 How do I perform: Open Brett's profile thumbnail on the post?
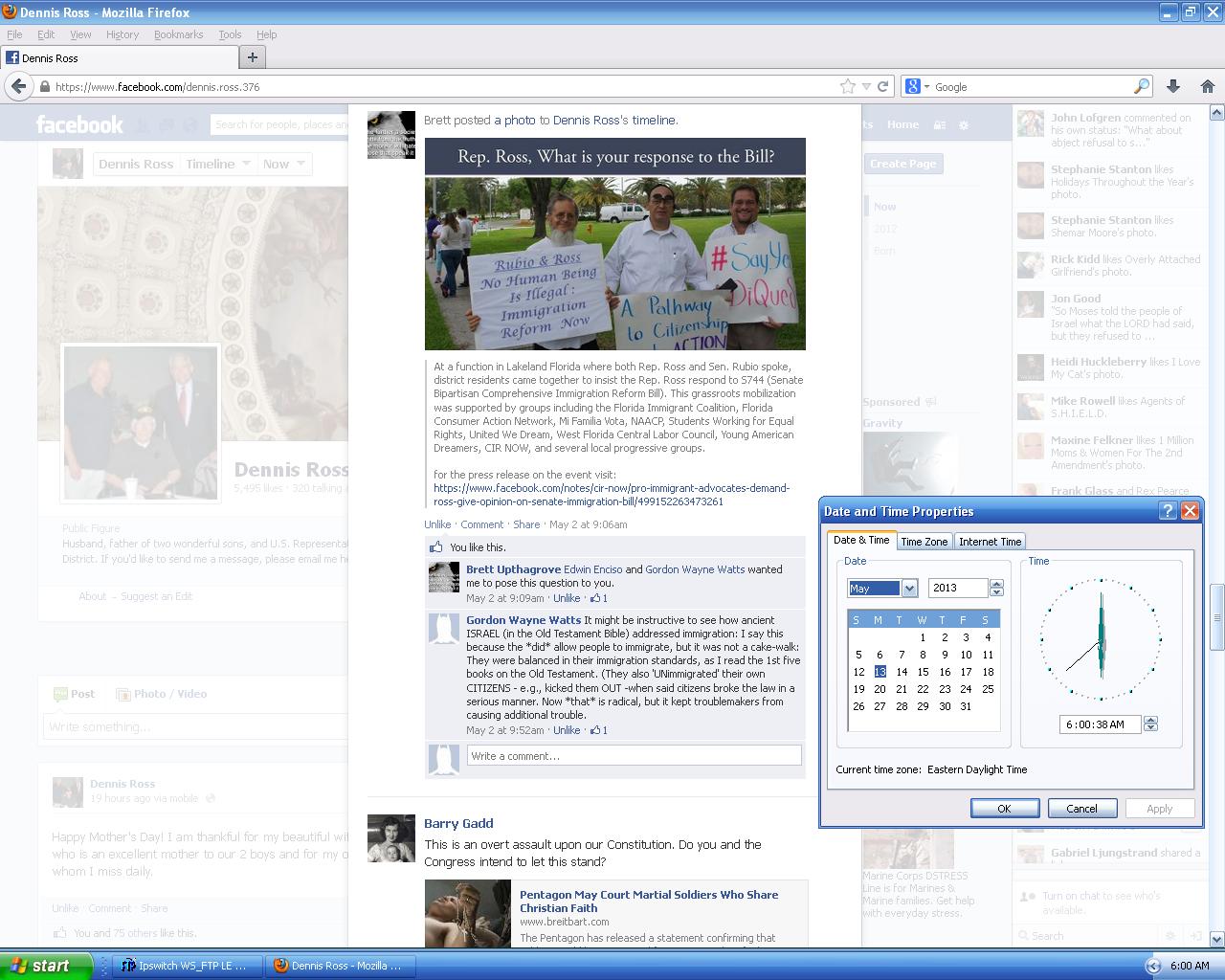coord(391,135)
